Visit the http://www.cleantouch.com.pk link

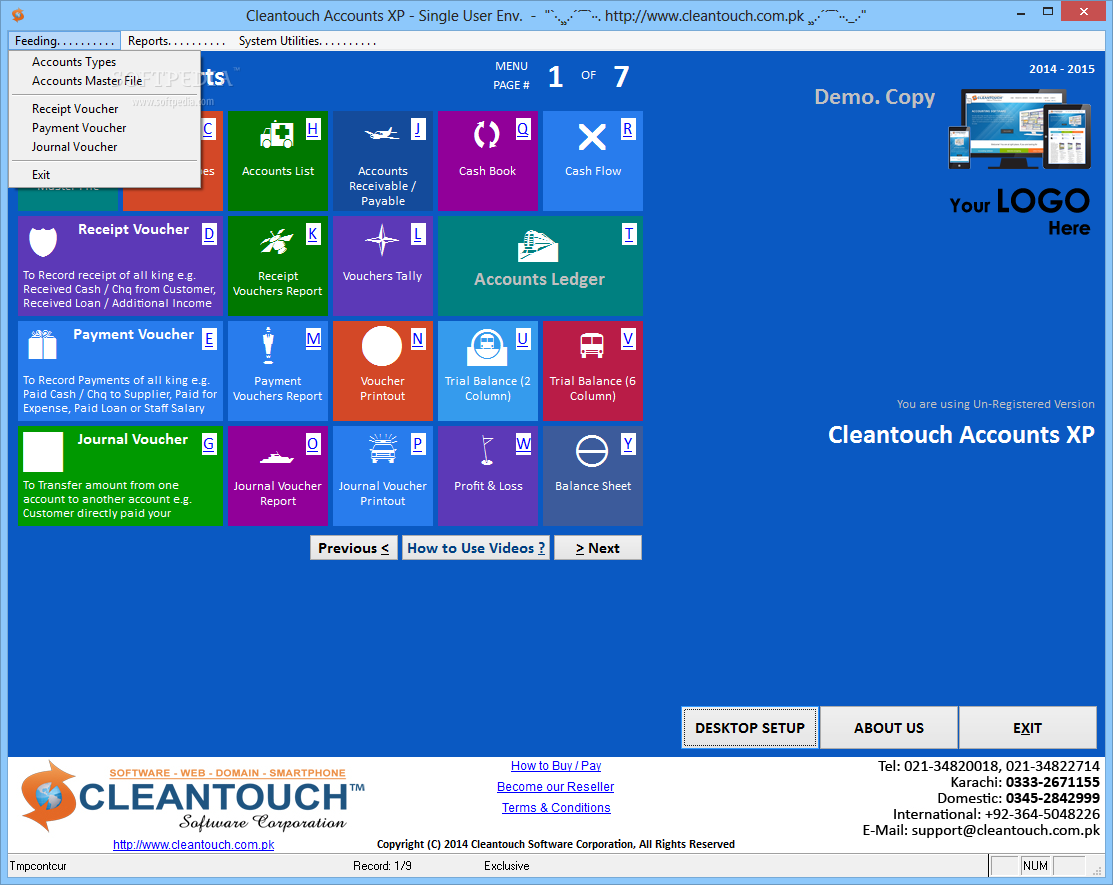coord(193,845)
